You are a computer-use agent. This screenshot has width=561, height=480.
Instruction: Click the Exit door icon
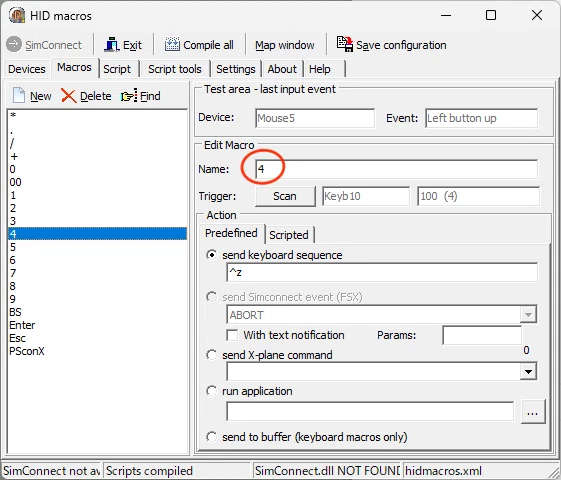pos(112,44)
